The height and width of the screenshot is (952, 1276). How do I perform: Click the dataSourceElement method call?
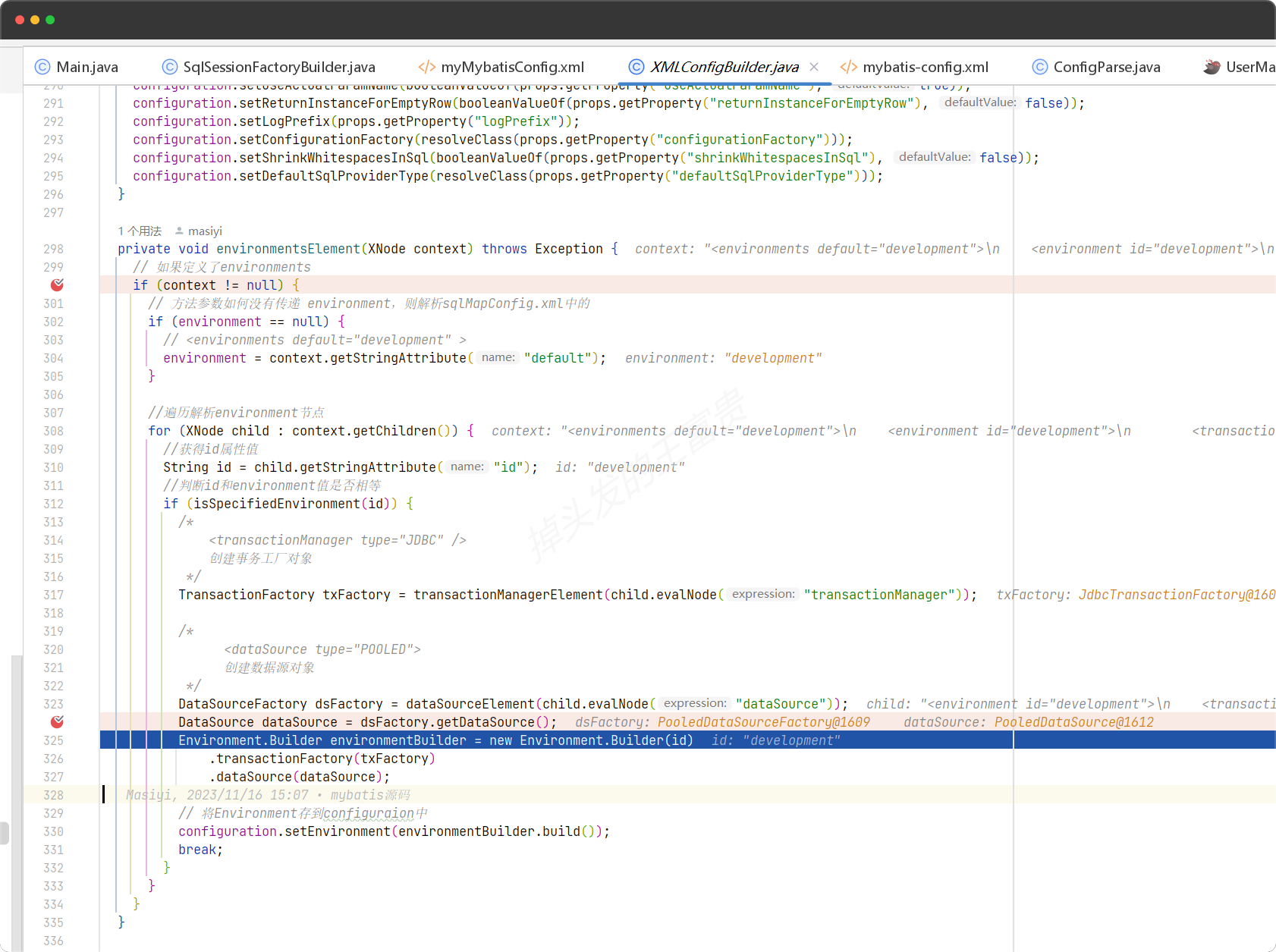pos(470,704)
